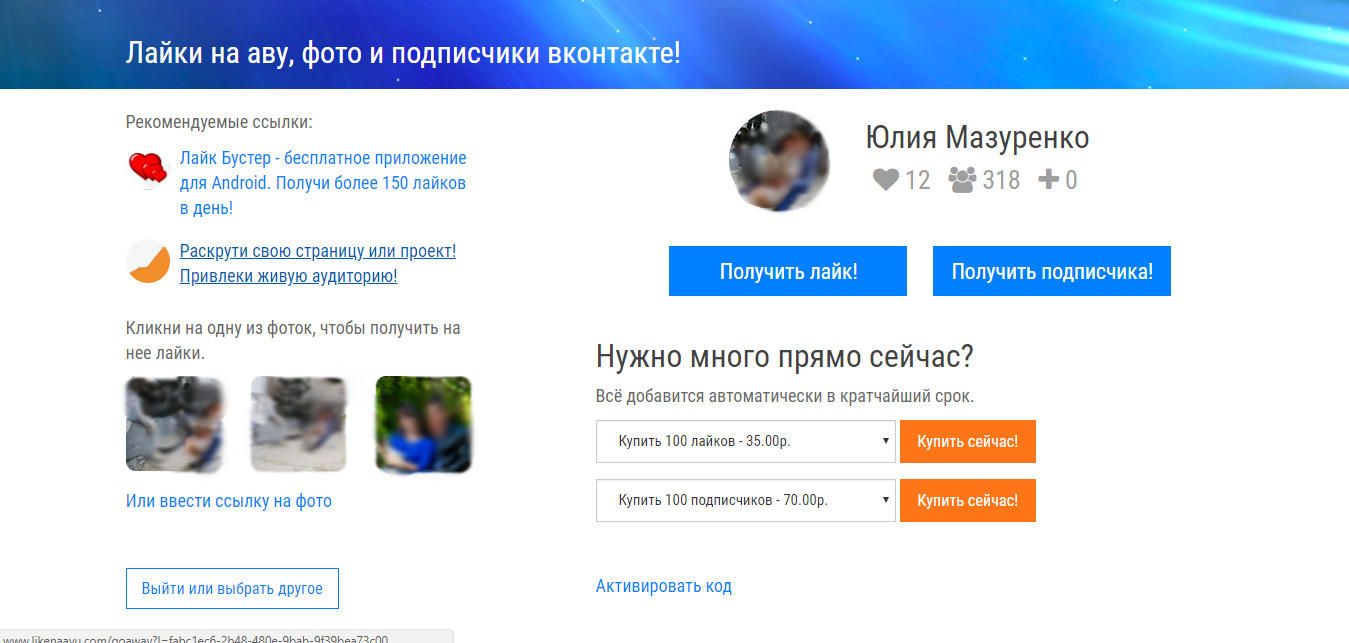Click the heart likes counter icon
This screenshot has width=1349, height=643.
coord(886,180)
